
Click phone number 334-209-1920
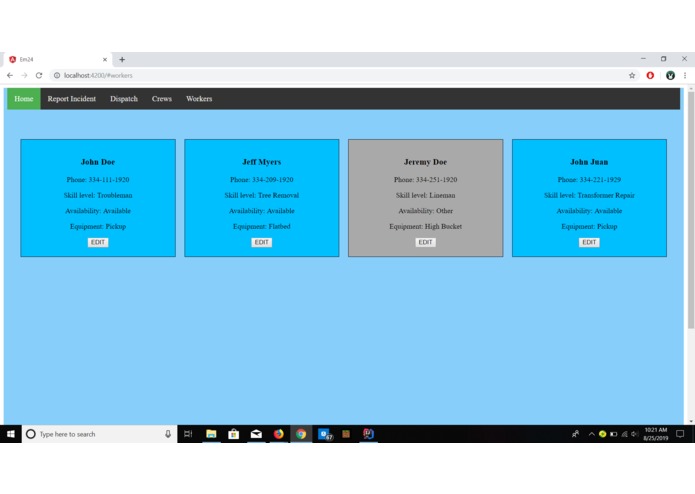click(x=273, y=180)
